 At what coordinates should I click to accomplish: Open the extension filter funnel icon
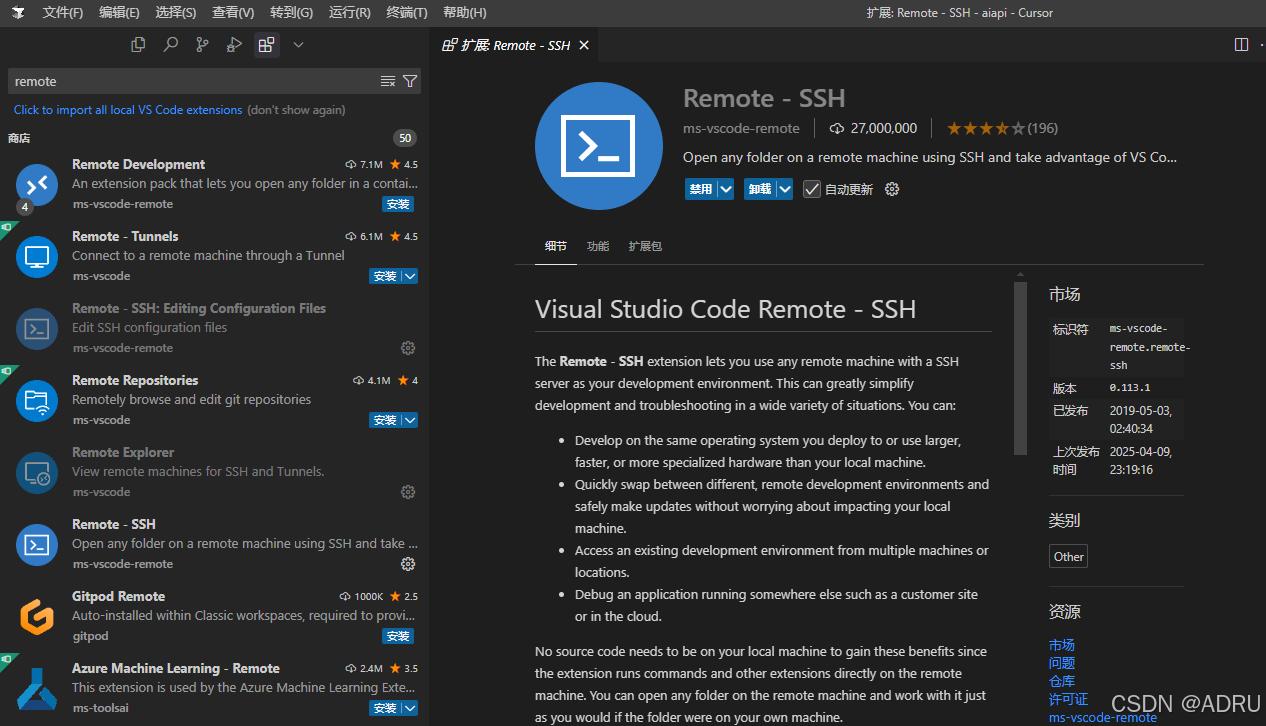pyautogui.click(x=410, y=81)
